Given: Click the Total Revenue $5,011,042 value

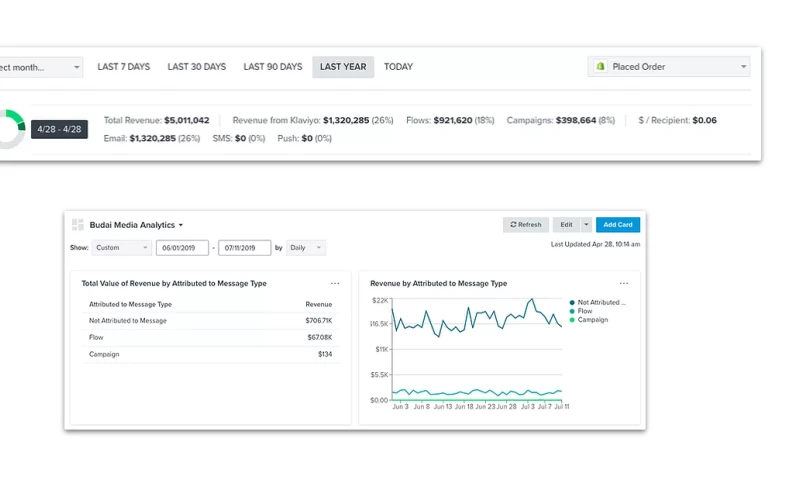Looking at the screenshot, I should coord(187,120).
